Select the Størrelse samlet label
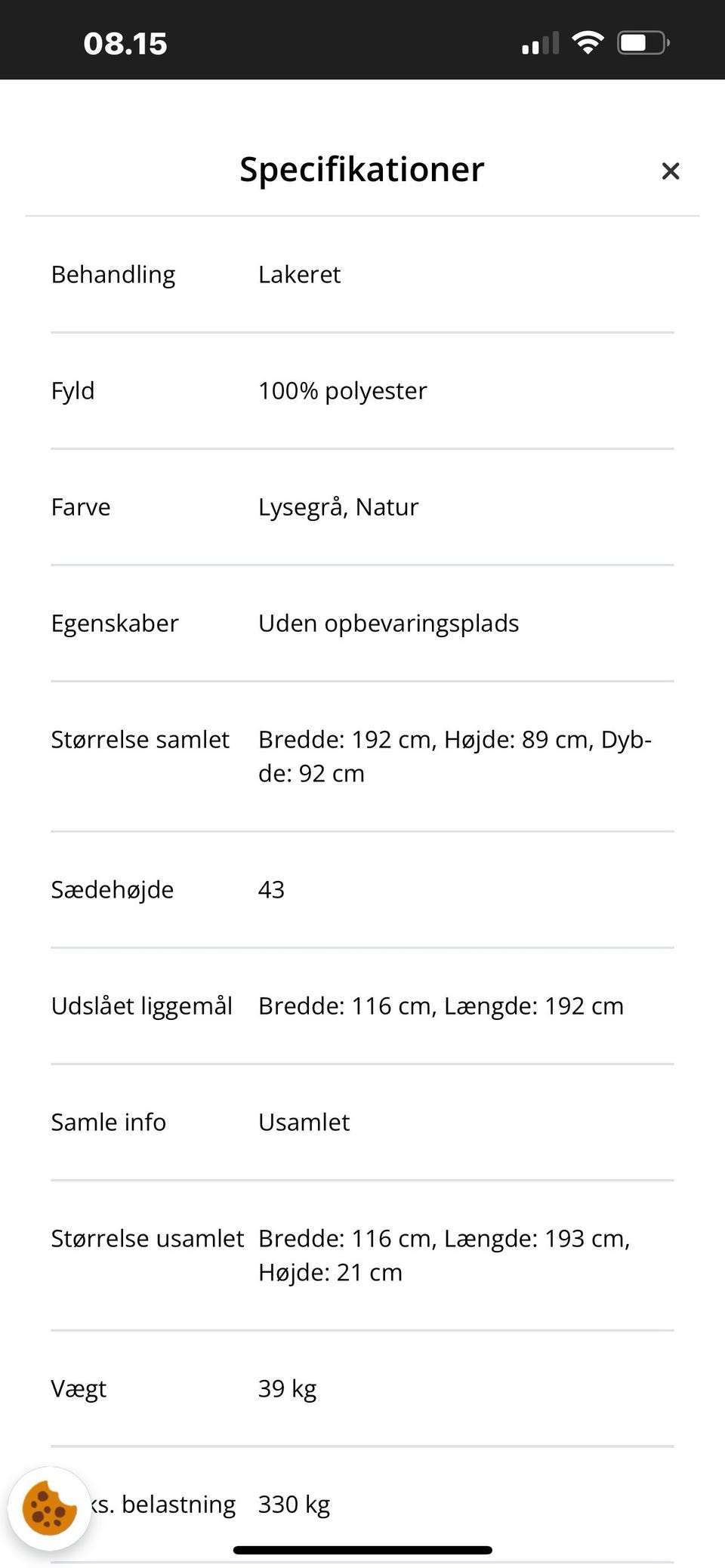Screen dimensions: 725x1568 (140, 740)
